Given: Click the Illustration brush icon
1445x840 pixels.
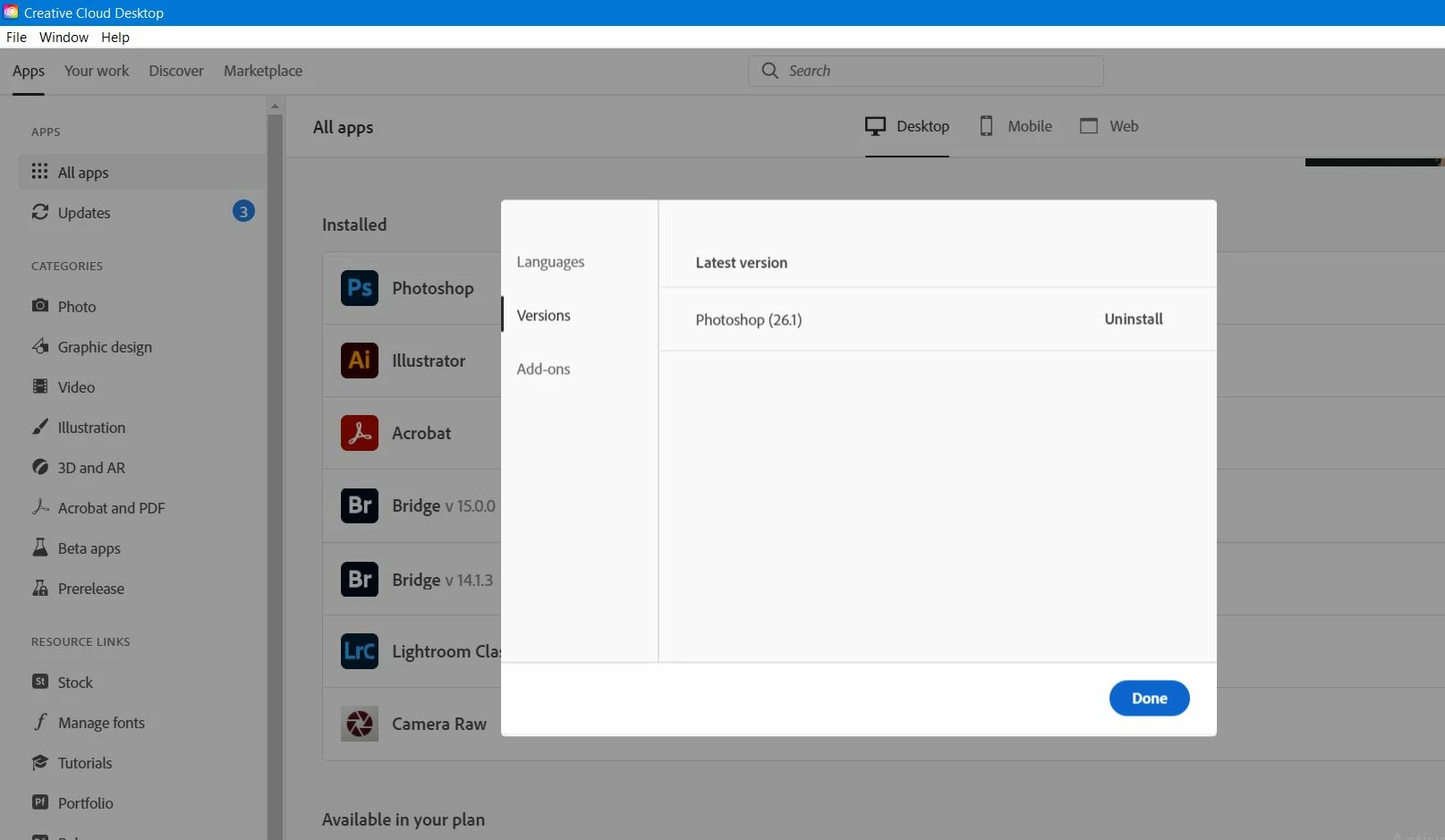Looking at the screenshot, I should (40, 427).
